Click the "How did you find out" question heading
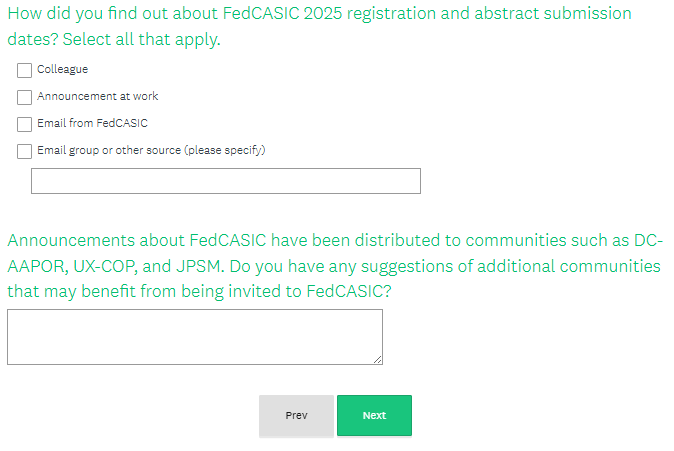 tap(100, 14)
